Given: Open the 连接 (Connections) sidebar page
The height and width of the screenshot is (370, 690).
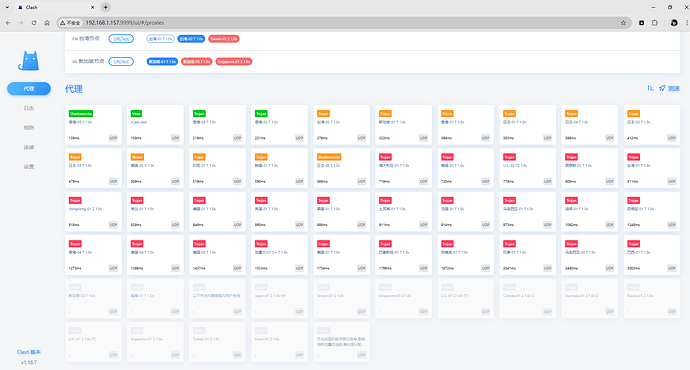Looking at the screenshot, I should coord(29,147).
